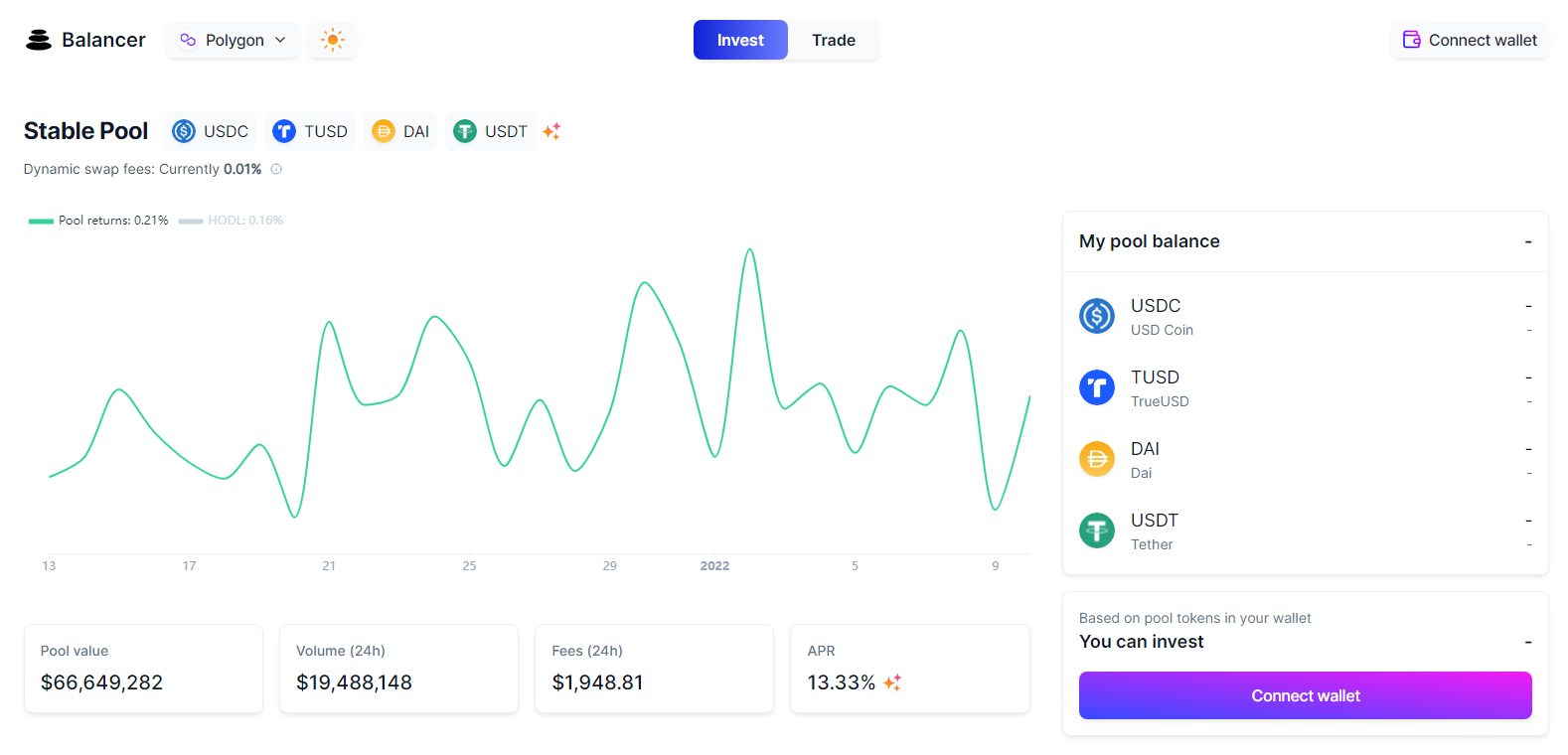This screenshot has width=1568, height=755.
Task: Click the USDT token chip icon
Action: pyautogui.click(x=465, y=131)
